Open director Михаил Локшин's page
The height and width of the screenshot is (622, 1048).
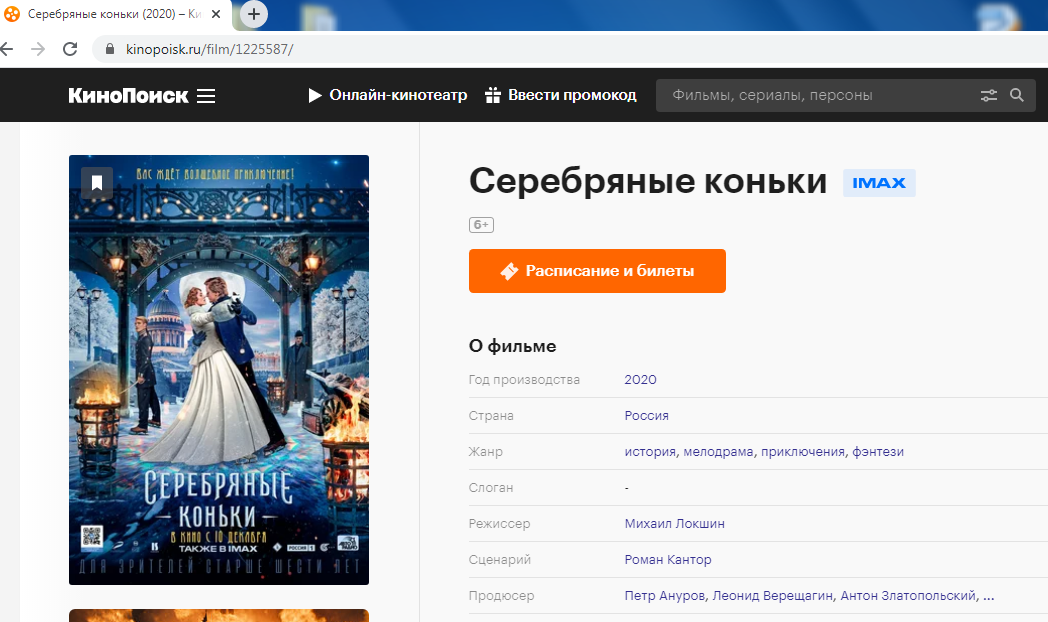point(674,523)
